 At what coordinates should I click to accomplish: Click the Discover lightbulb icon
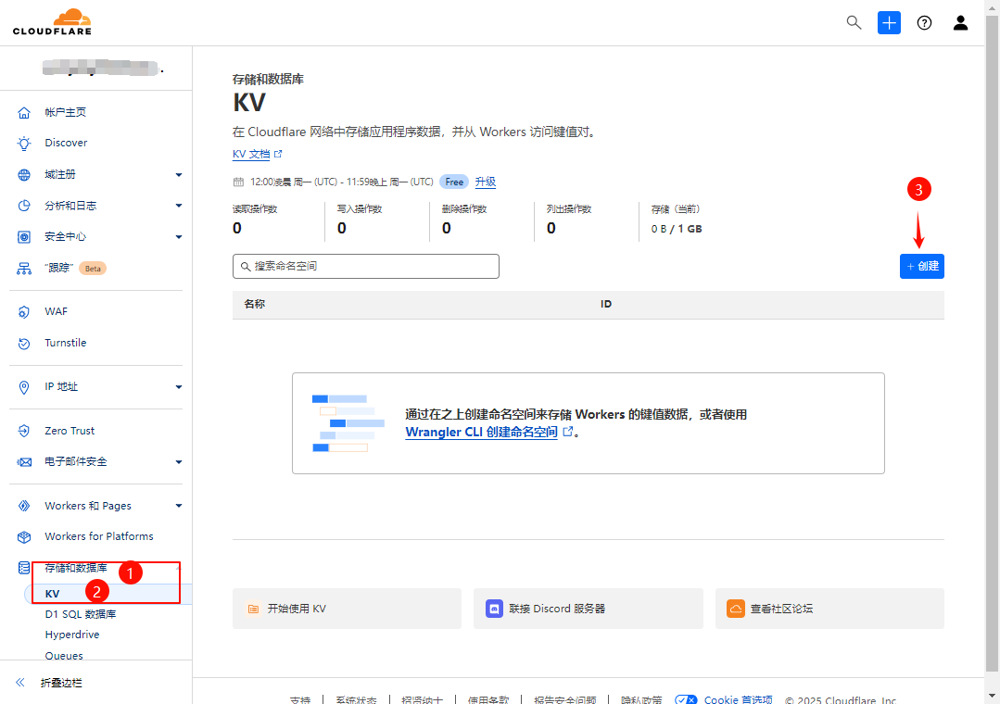(24, 143)
